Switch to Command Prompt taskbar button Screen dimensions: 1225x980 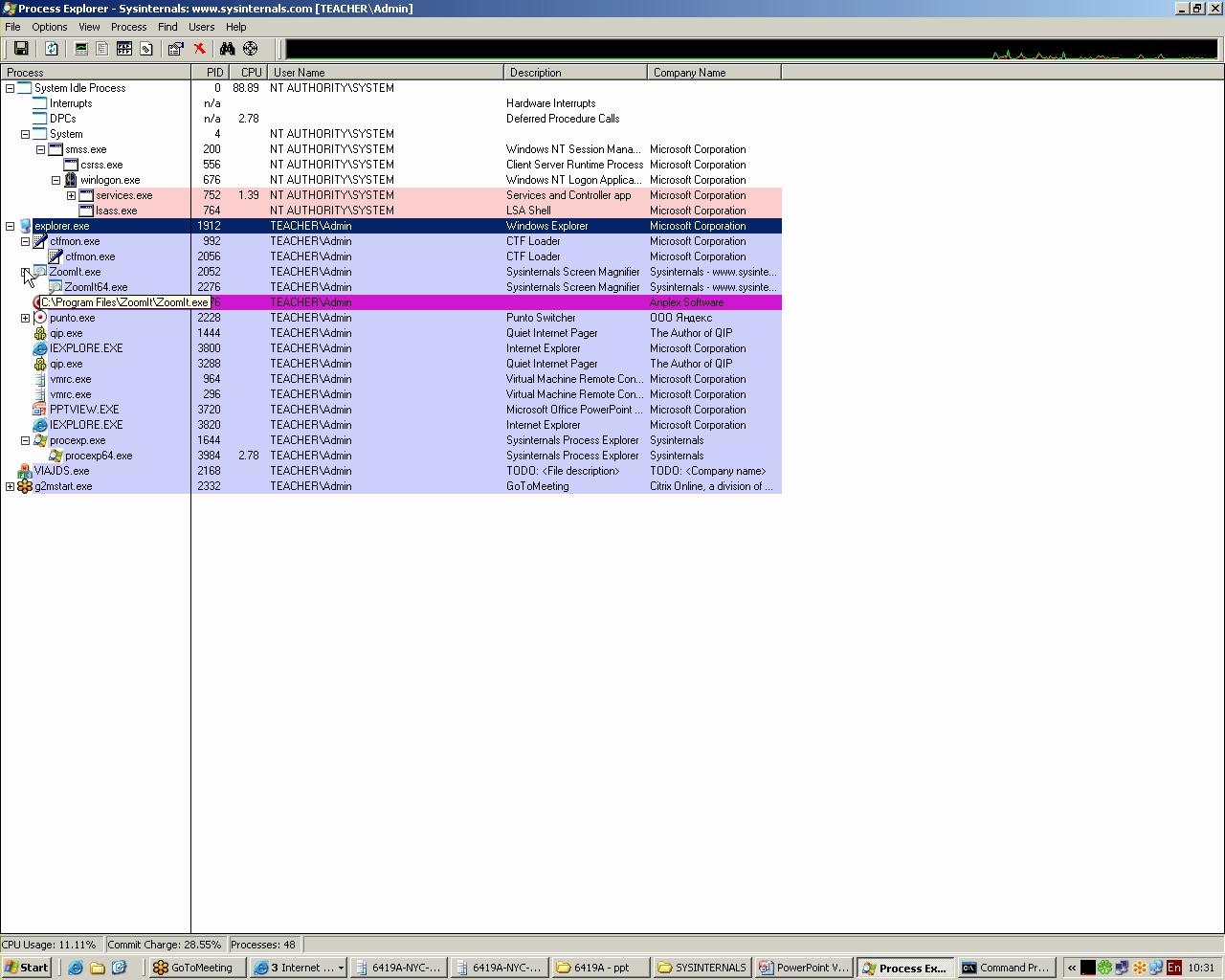1006,968
